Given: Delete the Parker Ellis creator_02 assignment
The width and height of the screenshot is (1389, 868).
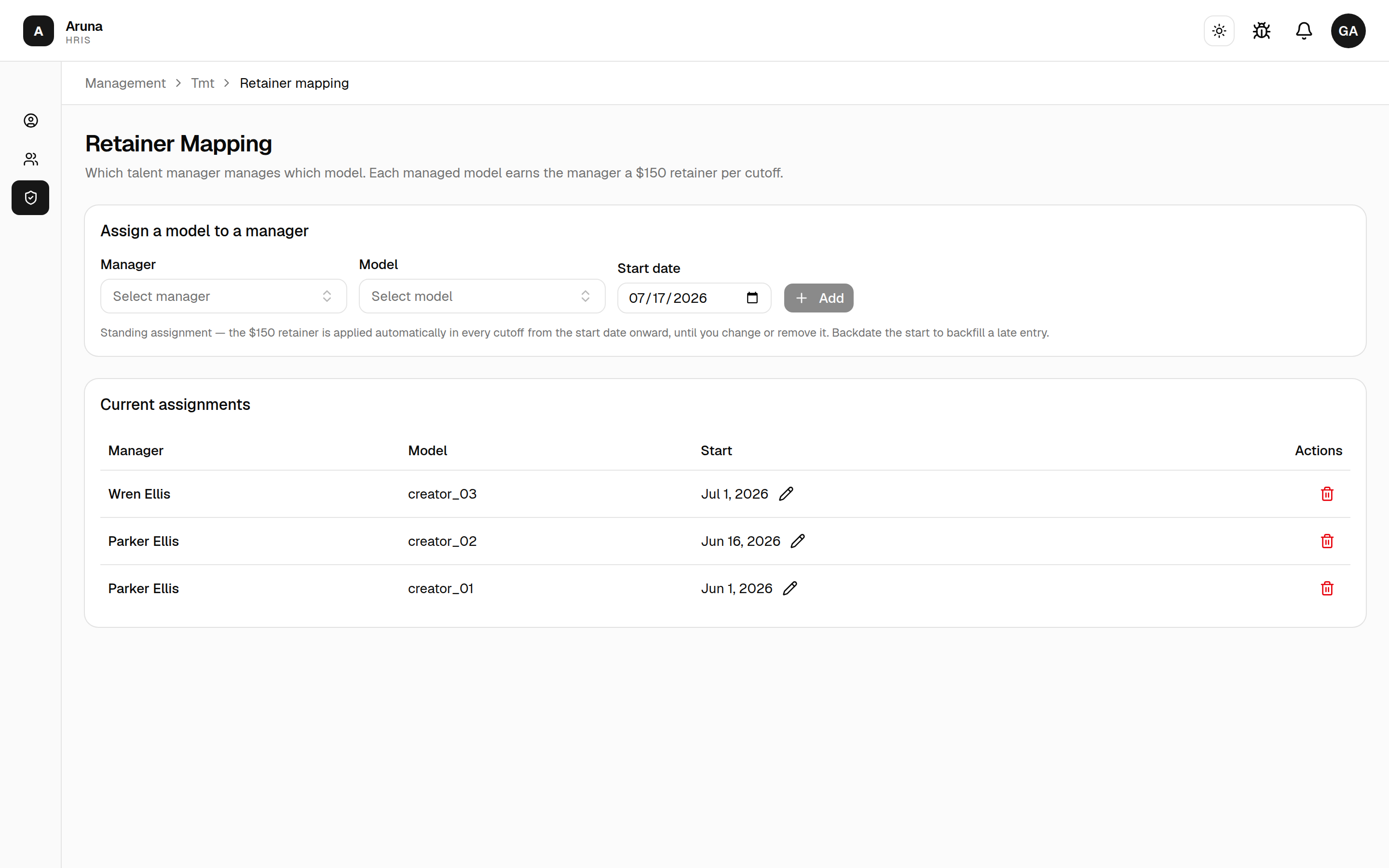Looking at the screenshot, I should coord(1327,541).
